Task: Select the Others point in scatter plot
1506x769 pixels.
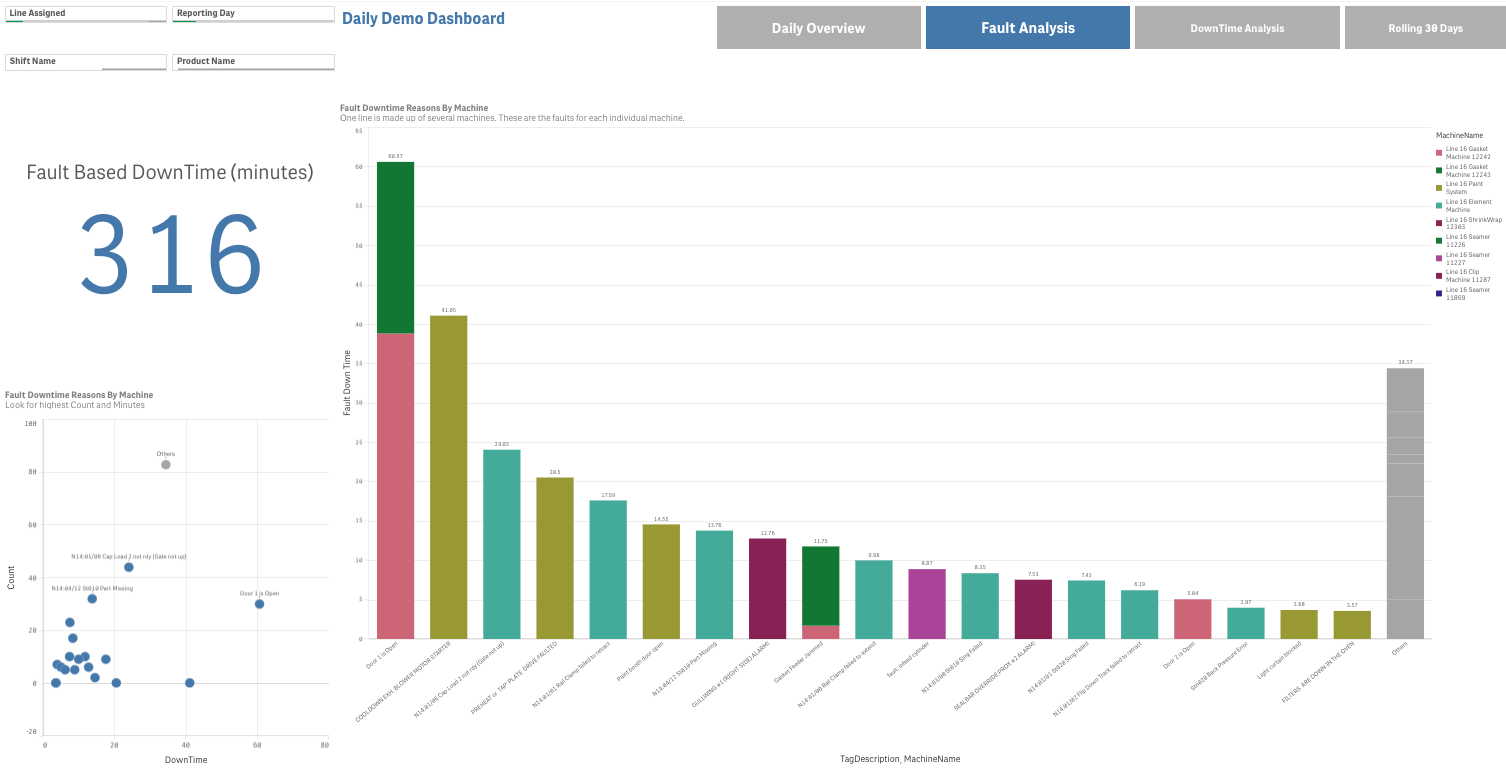Action: pyautogui.click(x=166, y=465)
